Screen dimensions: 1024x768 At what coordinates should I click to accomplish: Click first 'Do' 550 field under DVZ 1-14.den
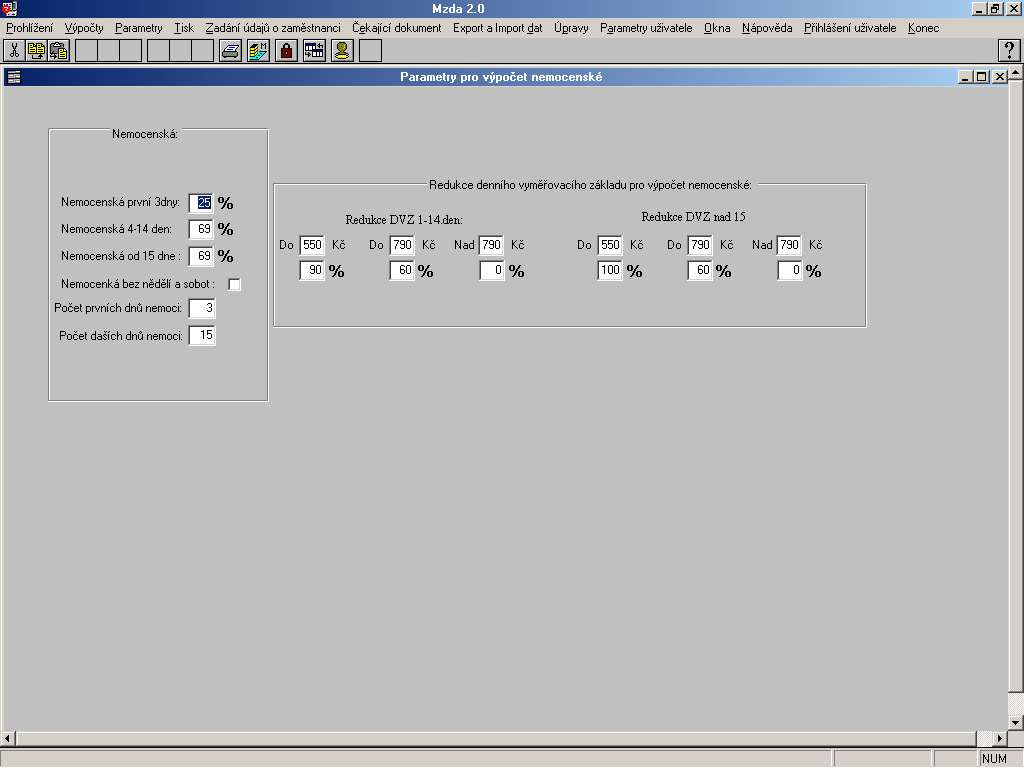[312, 245]
